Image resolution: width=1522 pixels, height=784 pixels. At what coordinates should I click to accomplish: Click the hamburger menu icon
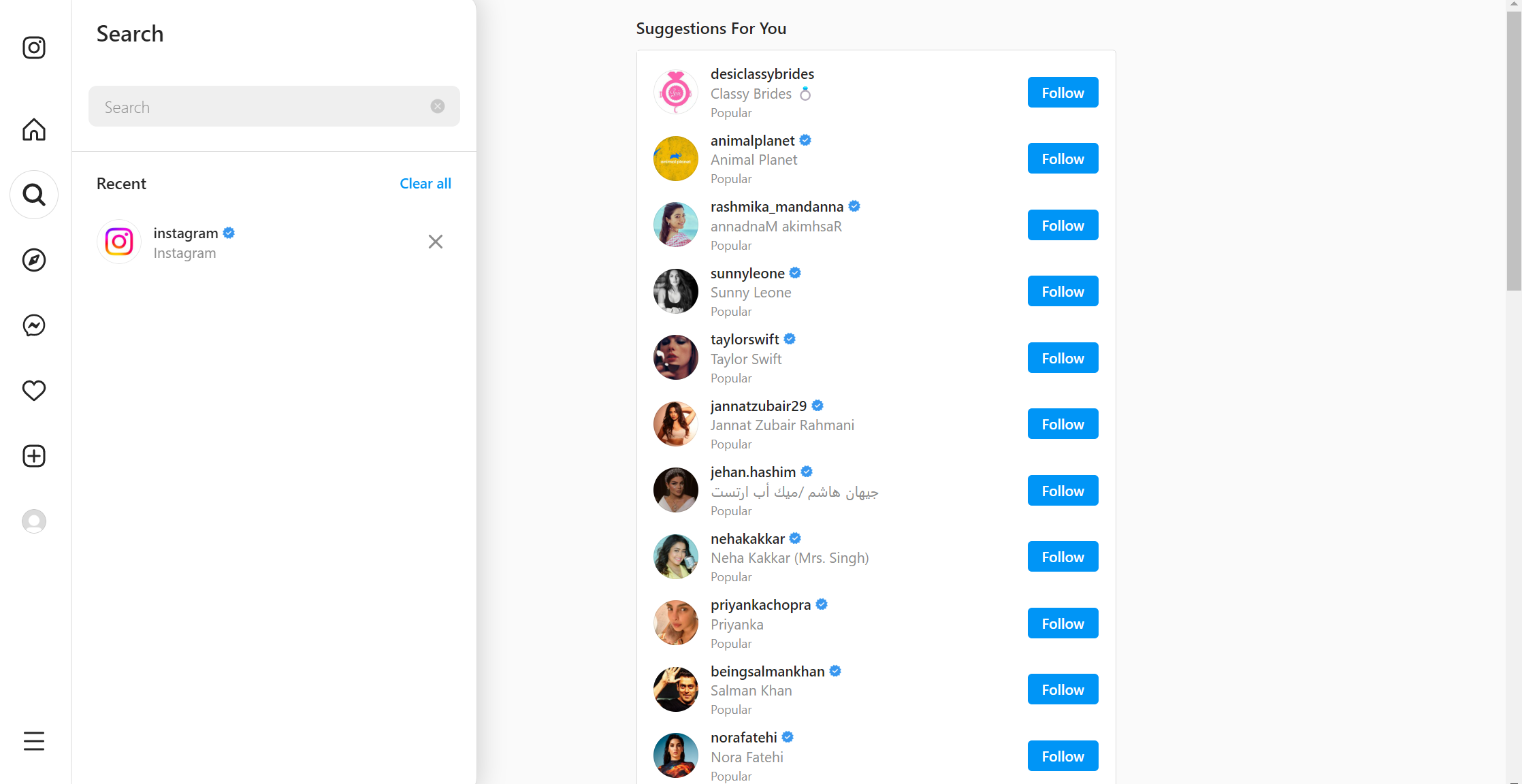click(x=33, y=741)
